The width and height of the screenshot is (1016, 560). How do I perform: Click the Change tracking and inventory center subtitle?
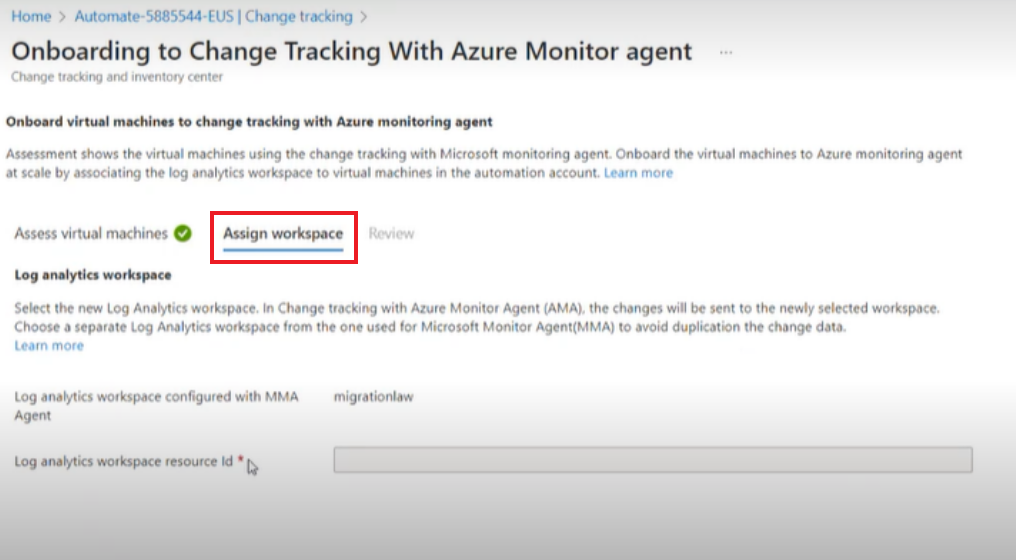point(117,76)
